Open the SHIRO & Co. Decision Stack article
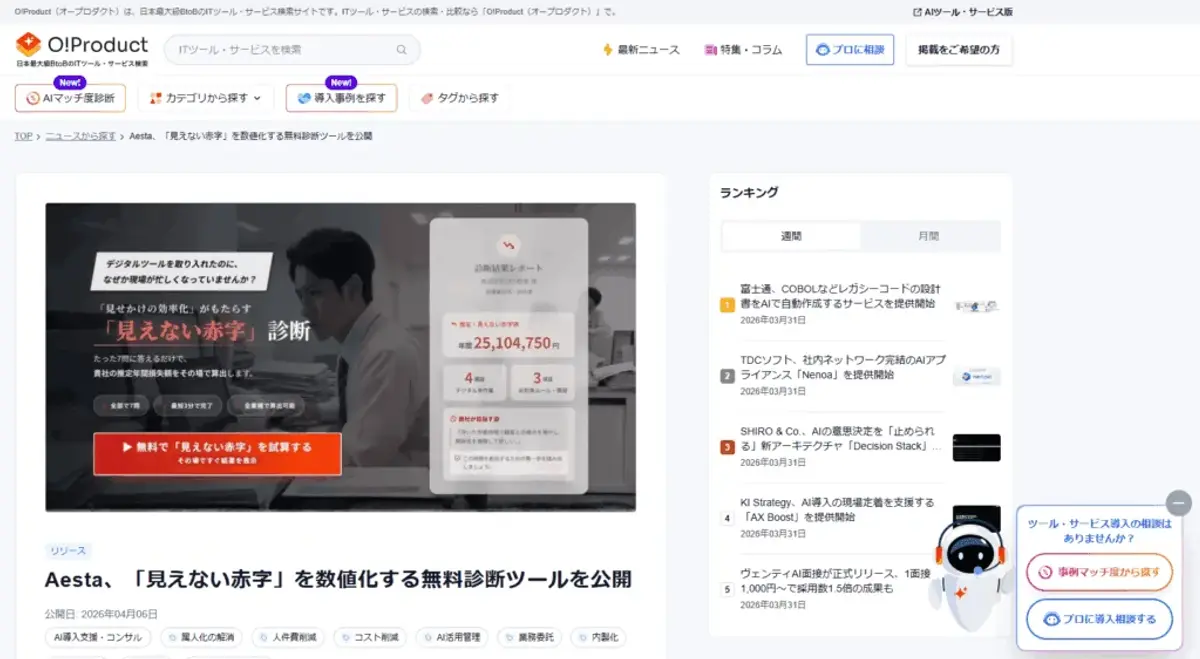 (x=841, y=438)
